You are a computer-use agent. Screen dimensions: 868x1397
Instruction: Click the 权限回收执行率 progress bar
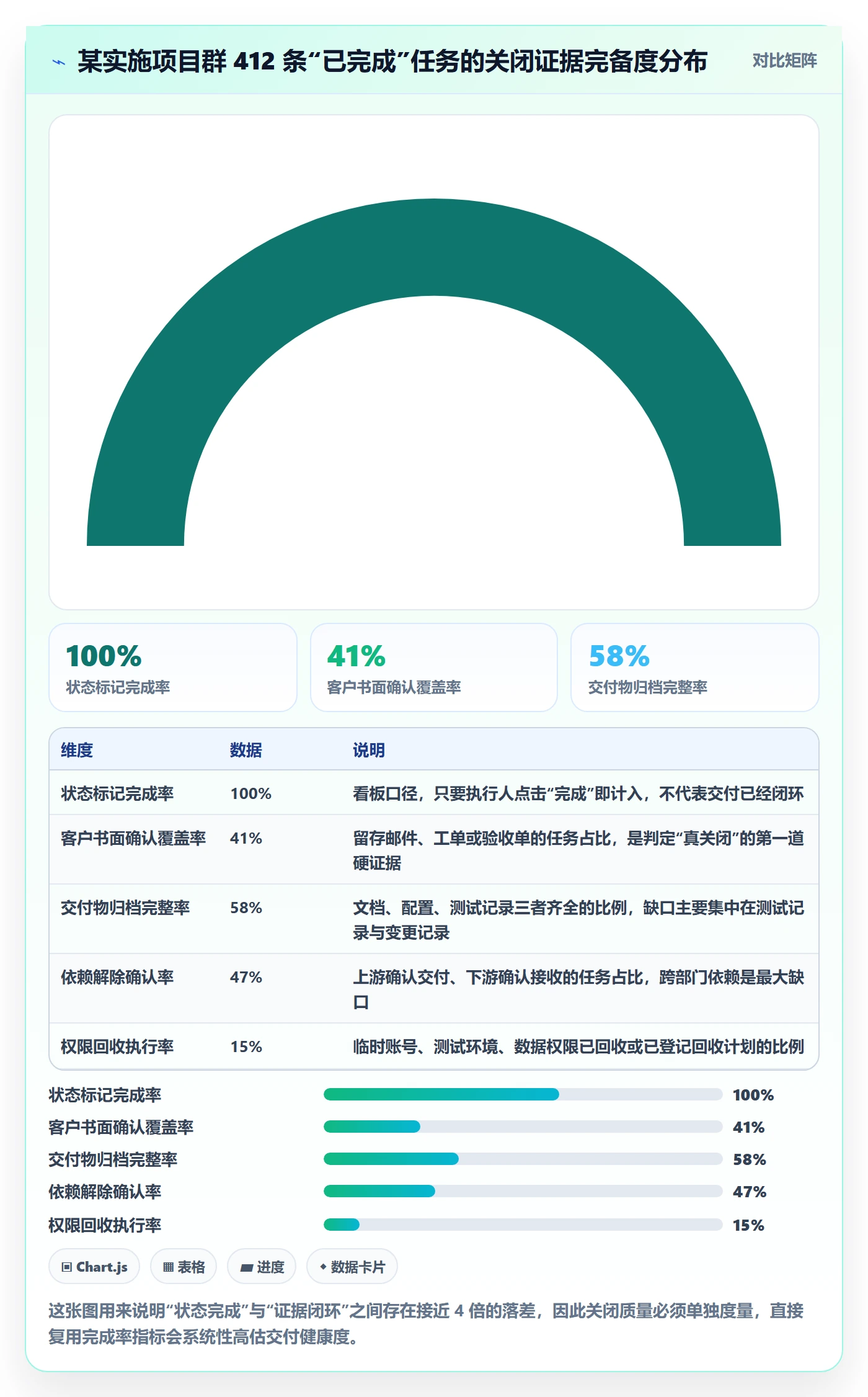click(523, 1225)
